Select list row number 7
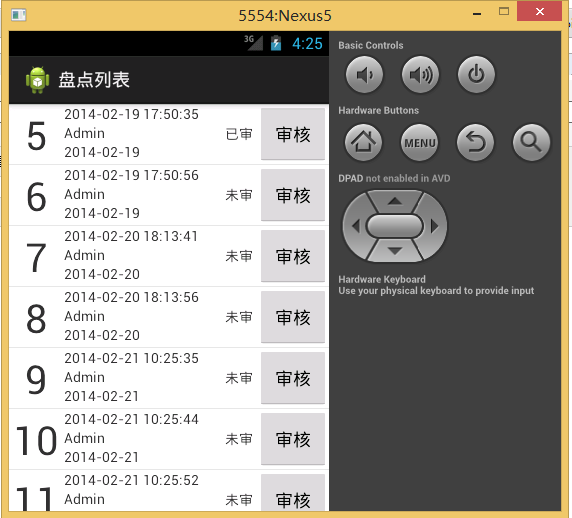 169,256
